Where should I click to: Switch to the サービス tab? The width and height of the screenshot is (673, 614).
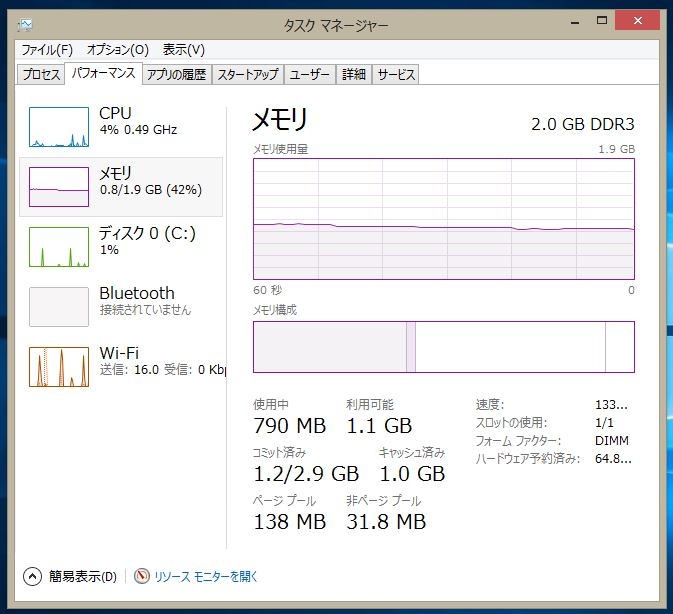[396, 75]
